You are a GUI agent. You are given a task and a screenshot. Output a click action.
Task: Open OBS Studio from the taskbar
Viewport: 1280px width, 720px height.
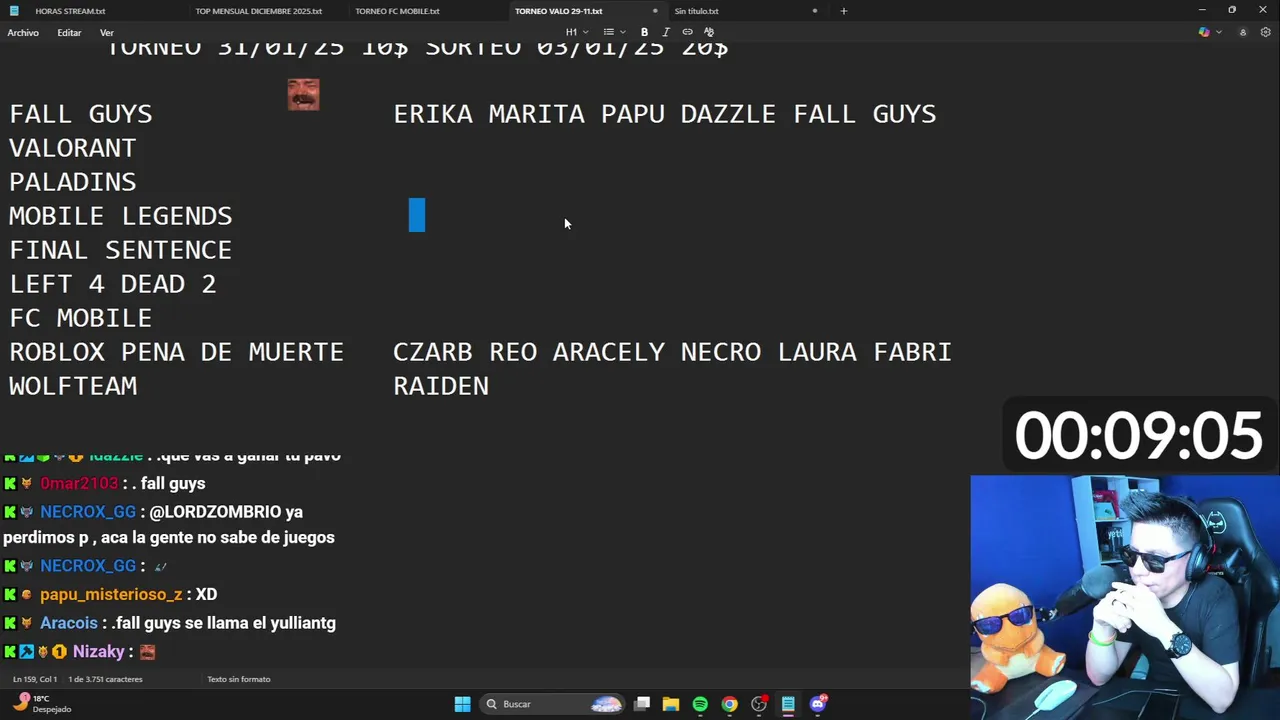759,704
